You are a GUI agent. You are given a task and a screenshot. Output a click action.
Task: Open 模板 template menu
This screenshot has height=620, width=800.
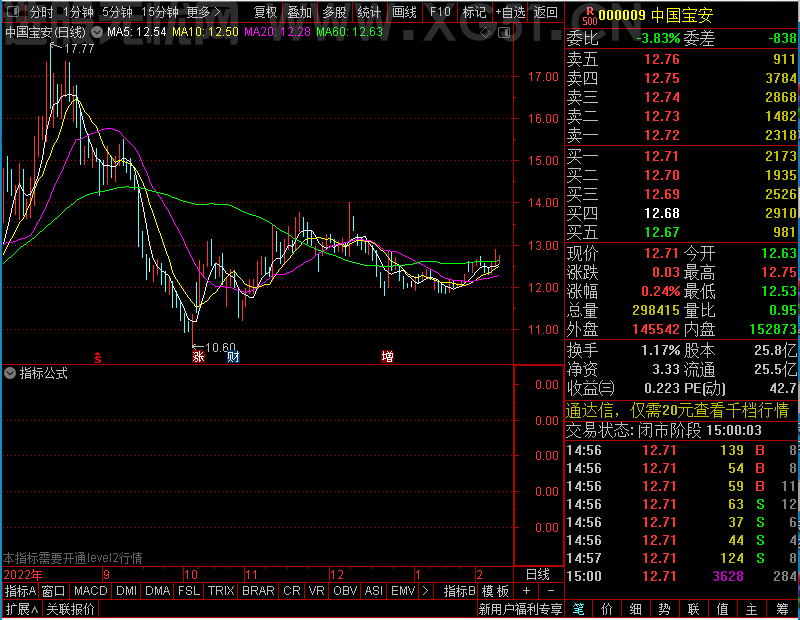[x=495, y=591]
